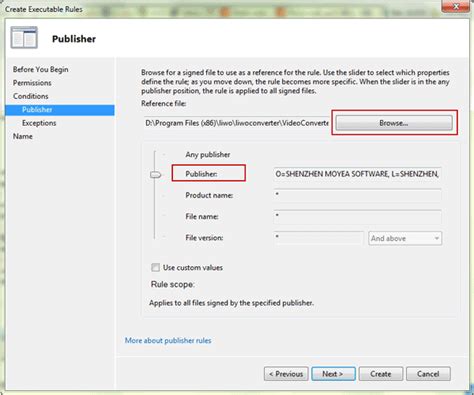
Task: Click the File name field
Action: tap(357, 217)
